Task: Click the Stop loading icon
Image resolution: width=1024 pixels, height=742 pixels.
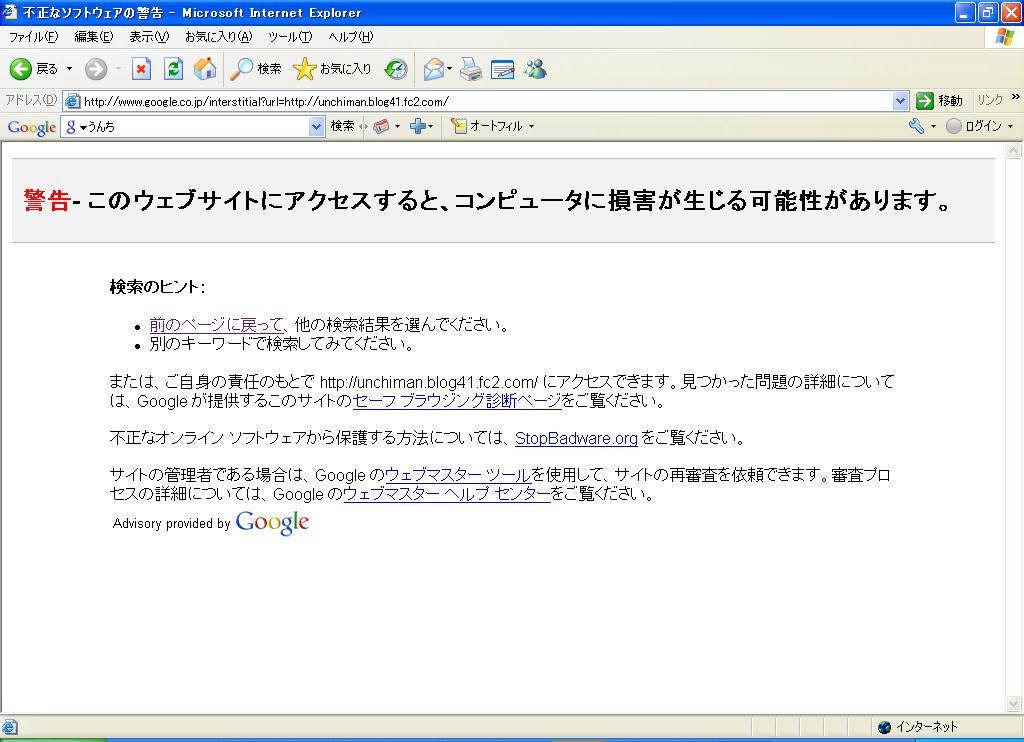Action: (141, 69)
